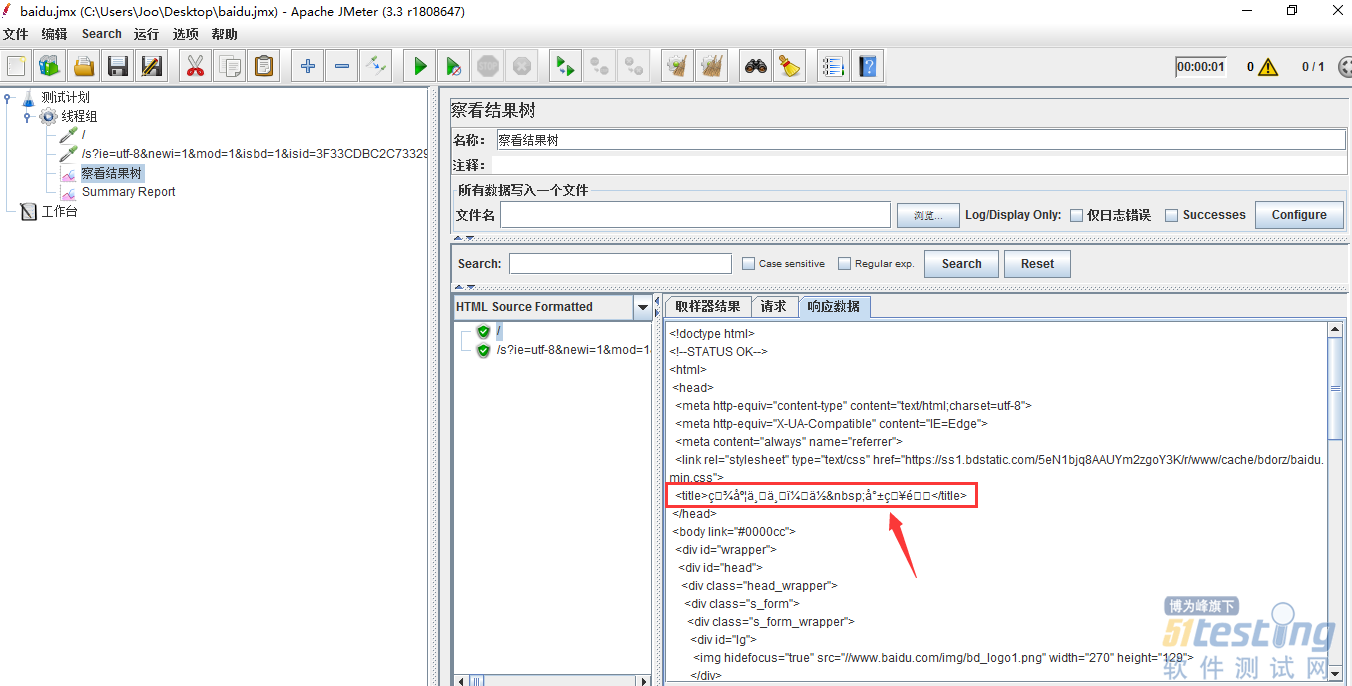Tick the Case sensitive checkbox
The height and width of the screenshot is (686, 1352).
pos(749,264)
